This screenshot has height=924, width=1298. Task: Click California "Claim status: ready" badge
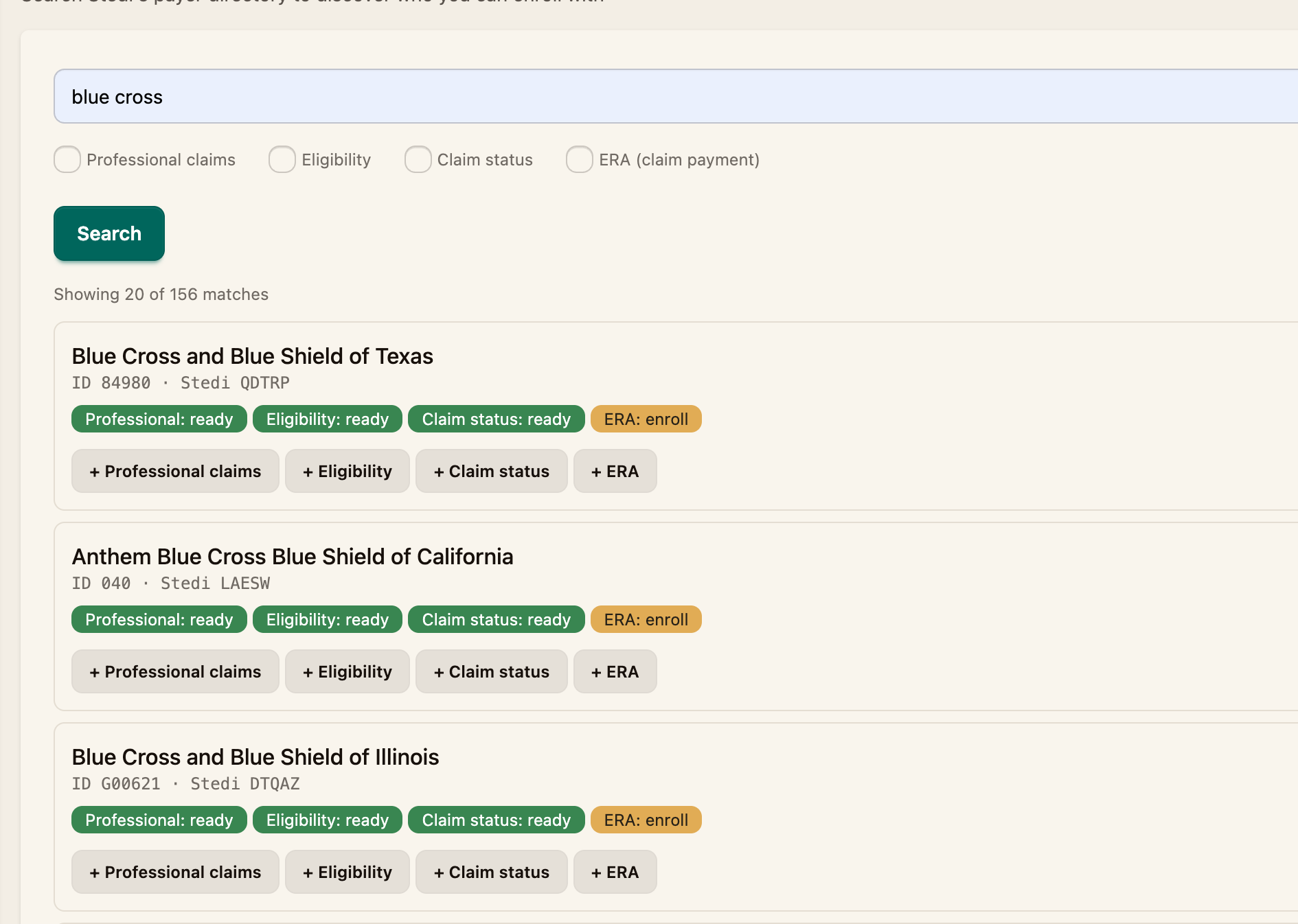point(497,619)
